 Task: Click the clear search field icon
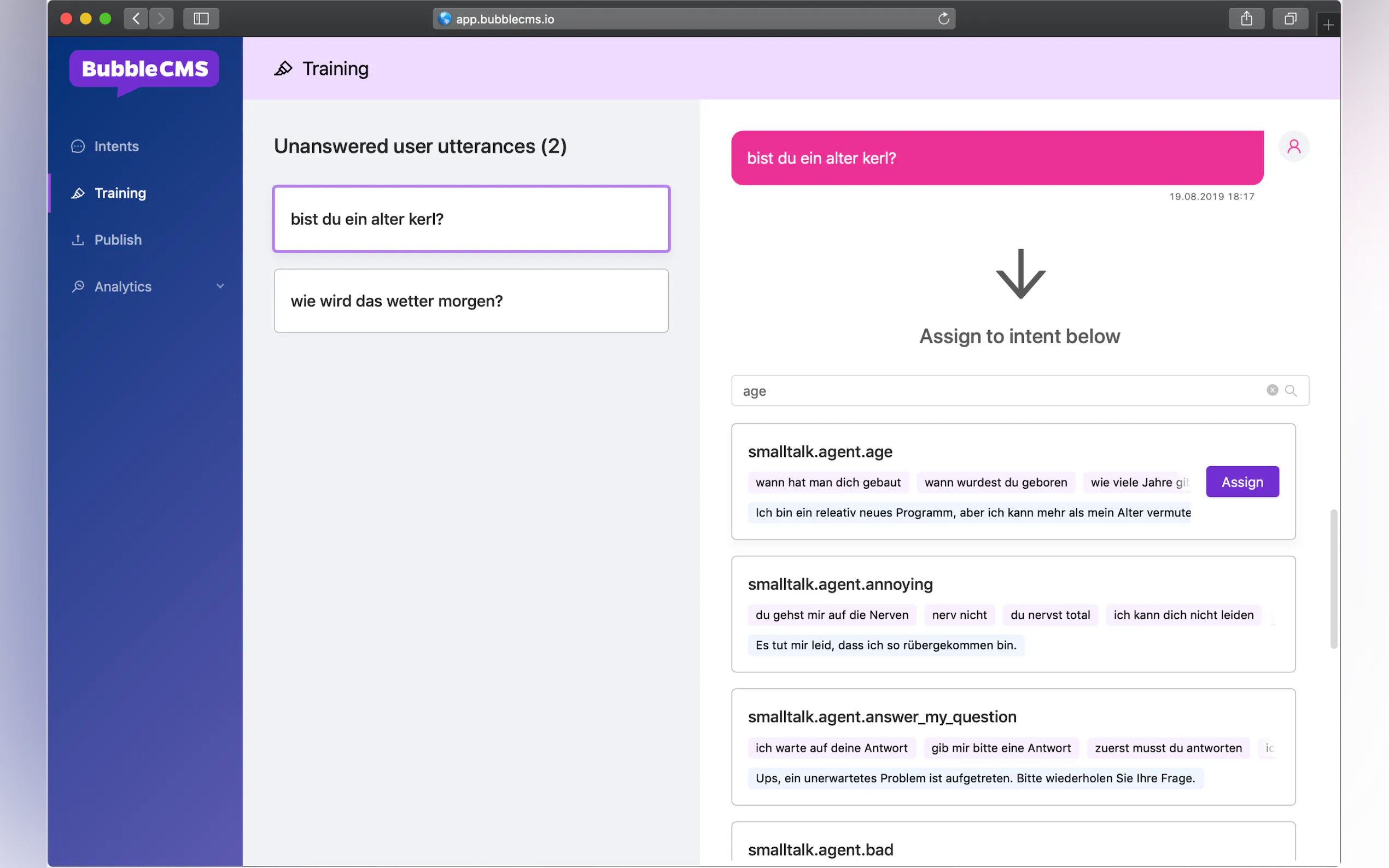tap(1272, 390)
